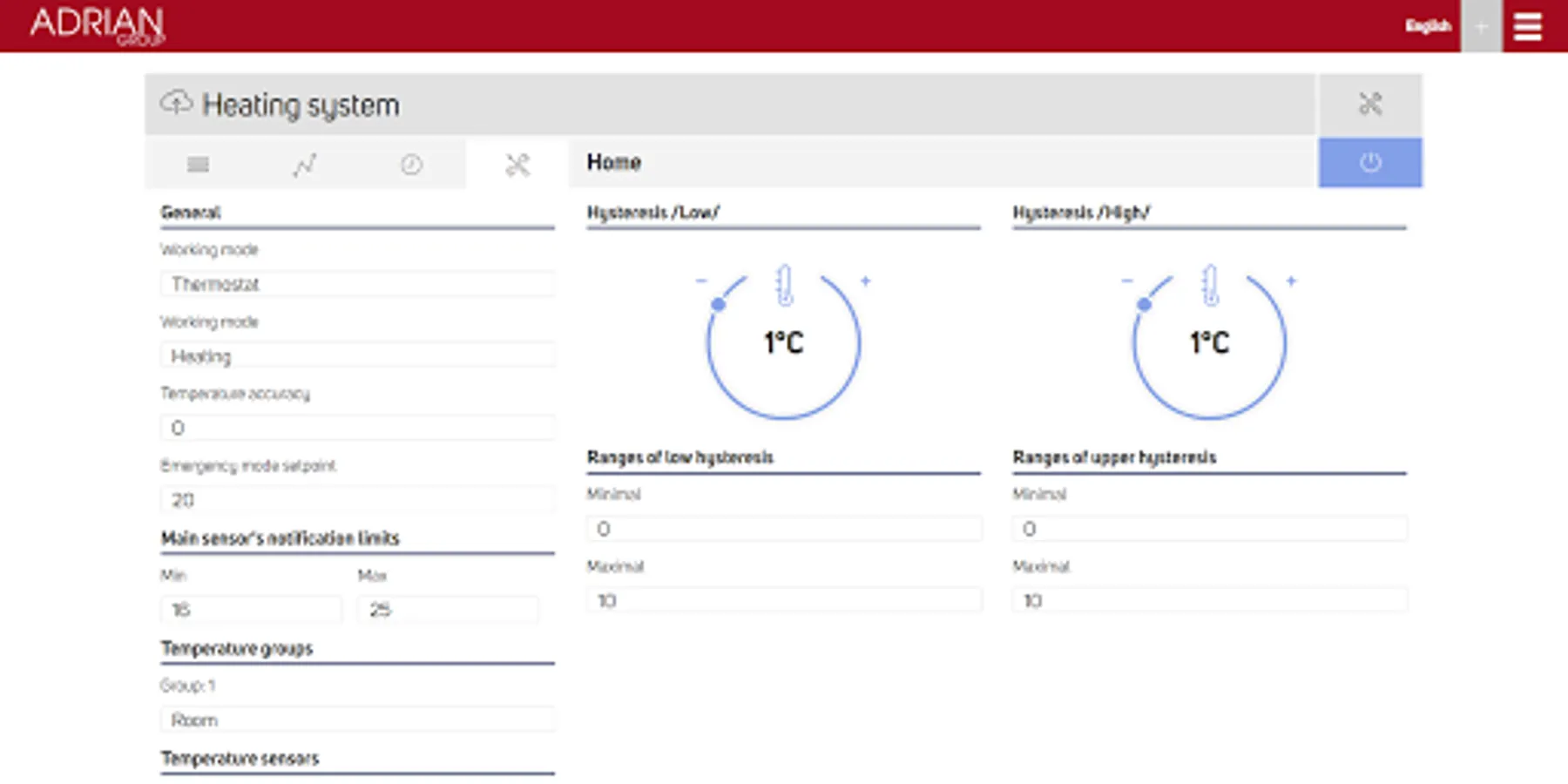
Task: Switch to the clock schedule tab
Action: (x=411, y=164)
